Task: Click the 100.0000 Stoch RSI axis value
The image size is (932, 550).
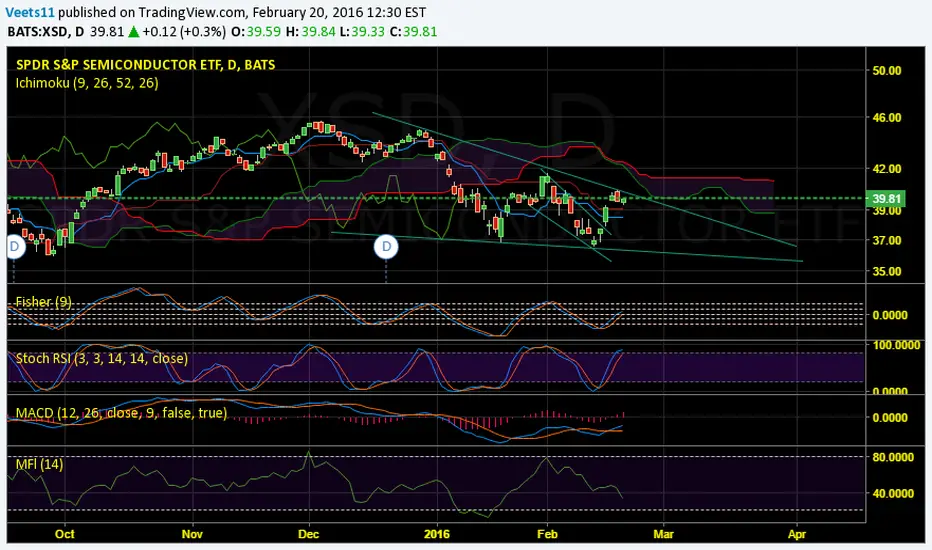Action: pos(896,345)
